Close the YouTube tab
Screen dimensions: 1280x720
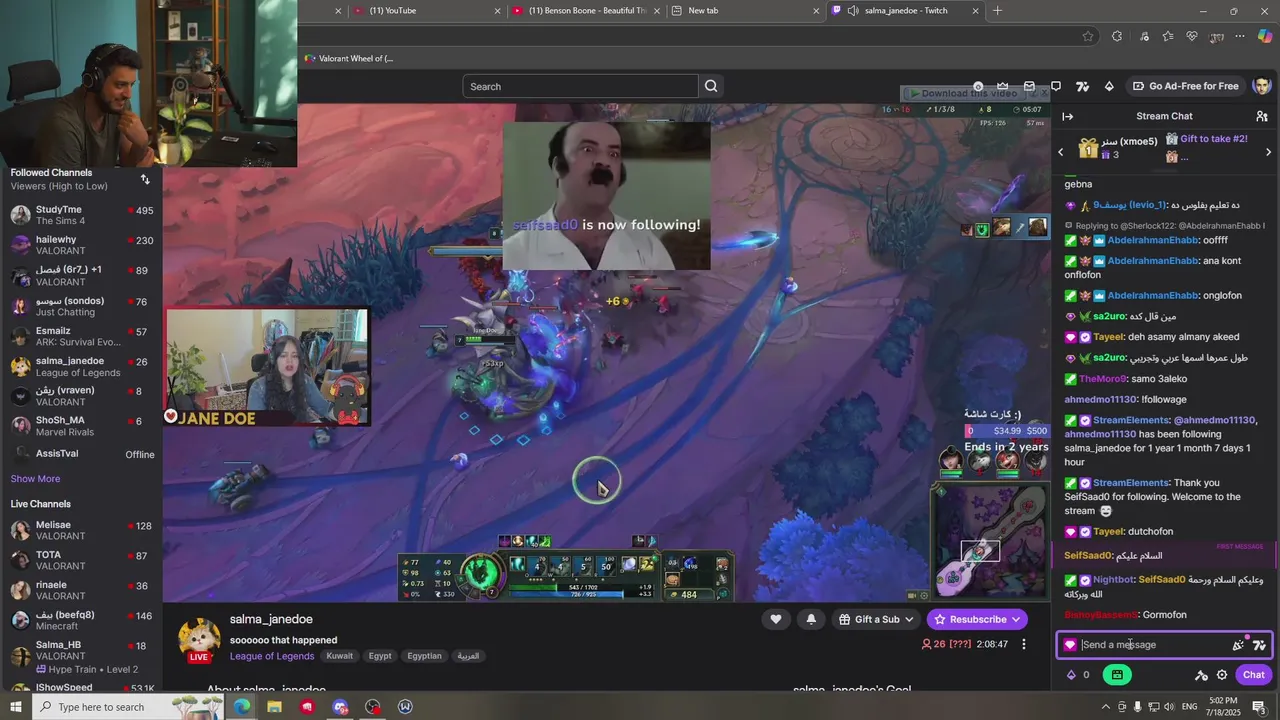pos(497,11)
